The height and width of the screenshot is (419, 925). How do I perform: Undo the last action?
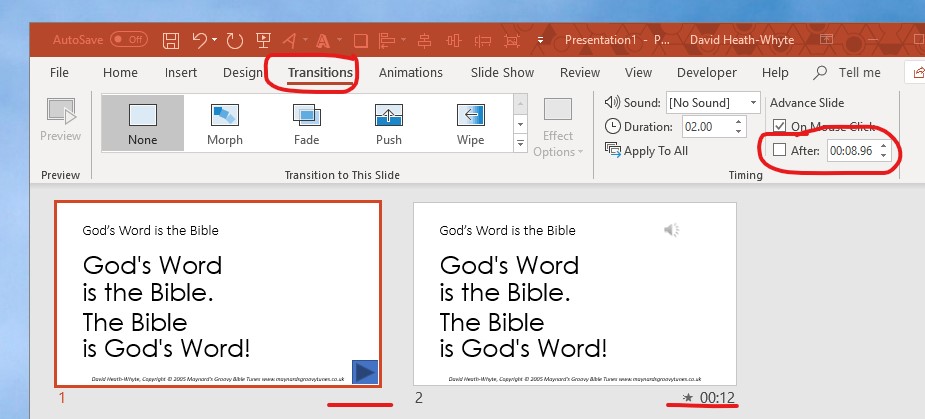point(200,40)
